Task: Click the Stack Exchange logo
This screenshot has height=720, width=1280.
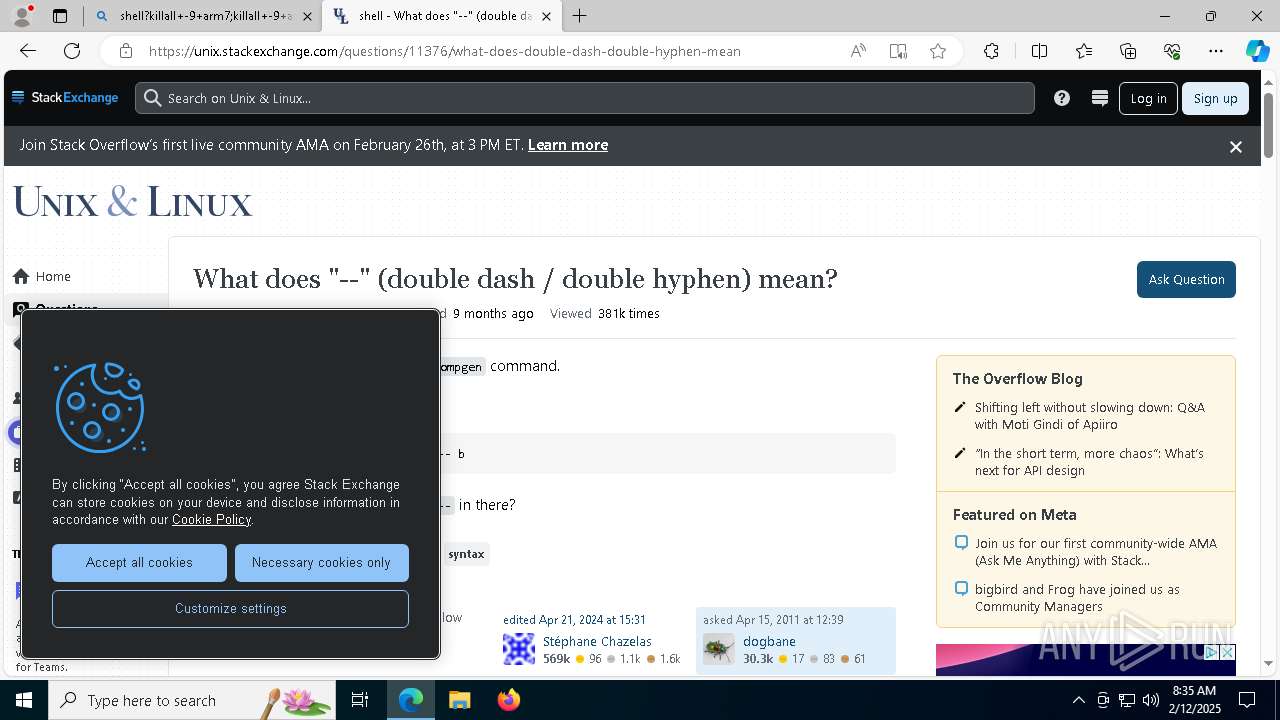Action: click(65, 98)
